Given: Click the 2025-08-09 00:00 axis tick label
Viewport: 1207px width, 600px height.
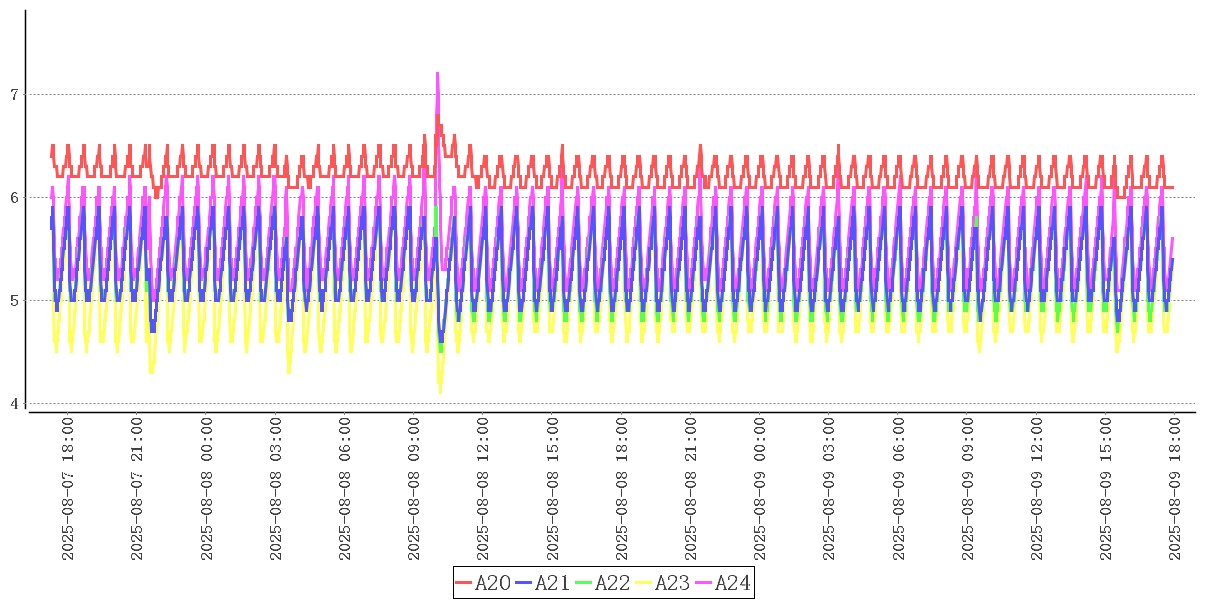Looking at the screenshot, I should click(759, 490).
